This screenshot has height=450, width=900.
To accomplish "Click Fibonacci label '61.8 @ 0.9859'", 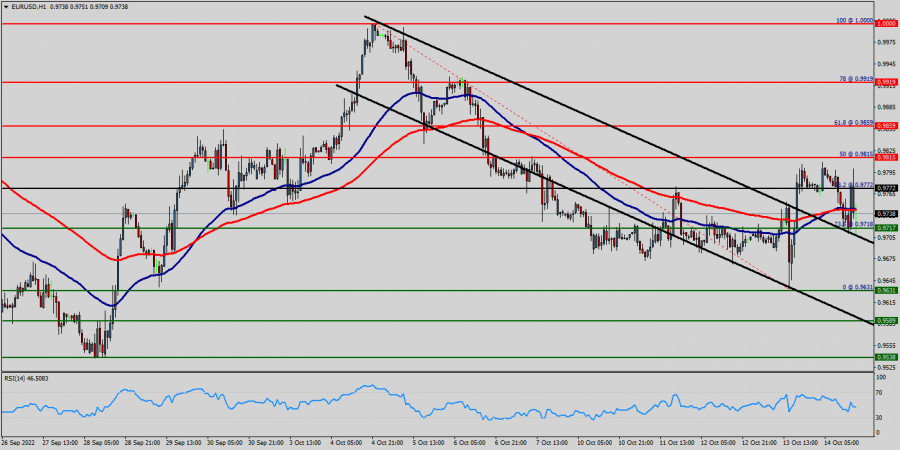I will click(854, 122).
